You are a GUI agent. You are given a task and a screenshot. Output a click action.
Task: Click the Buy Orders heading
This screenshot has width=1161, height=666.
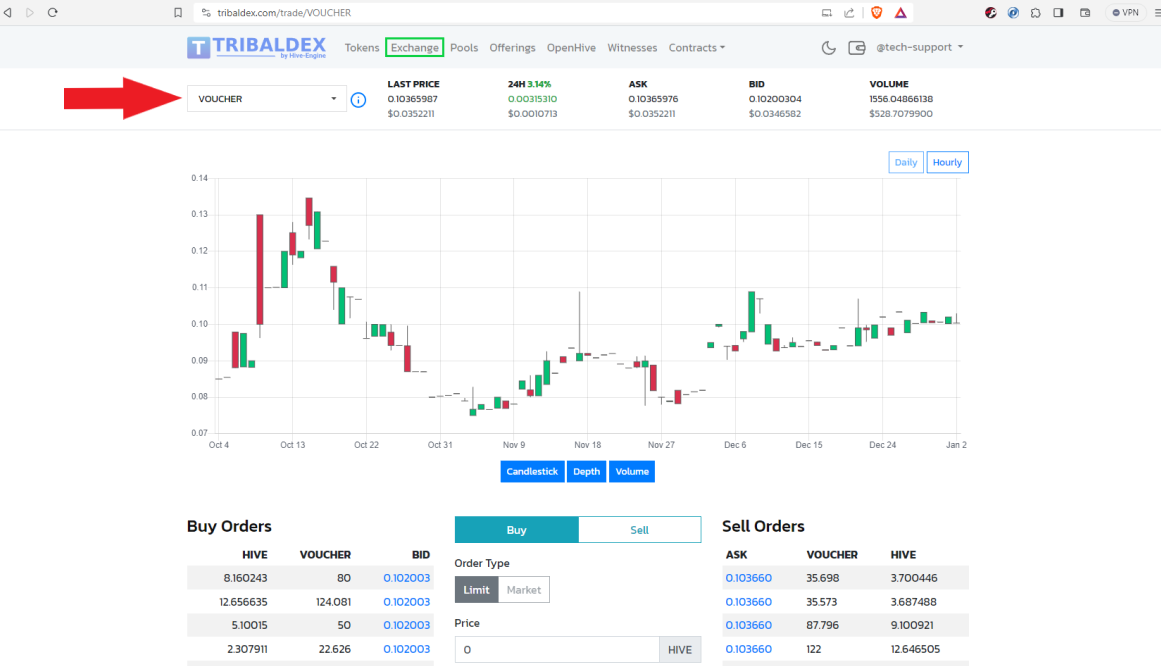tap(230, 526)
